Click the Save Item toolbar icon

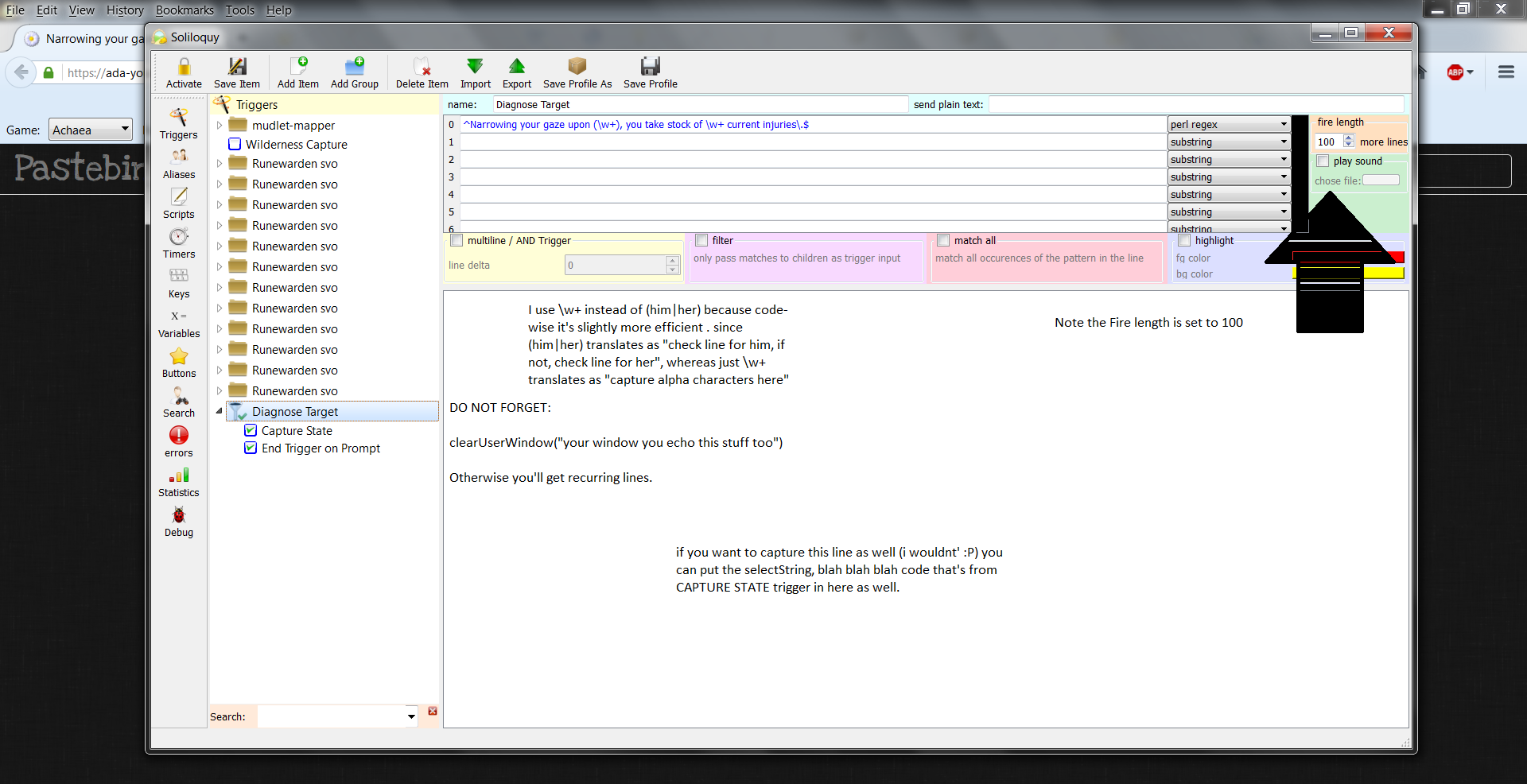[237, 66]
